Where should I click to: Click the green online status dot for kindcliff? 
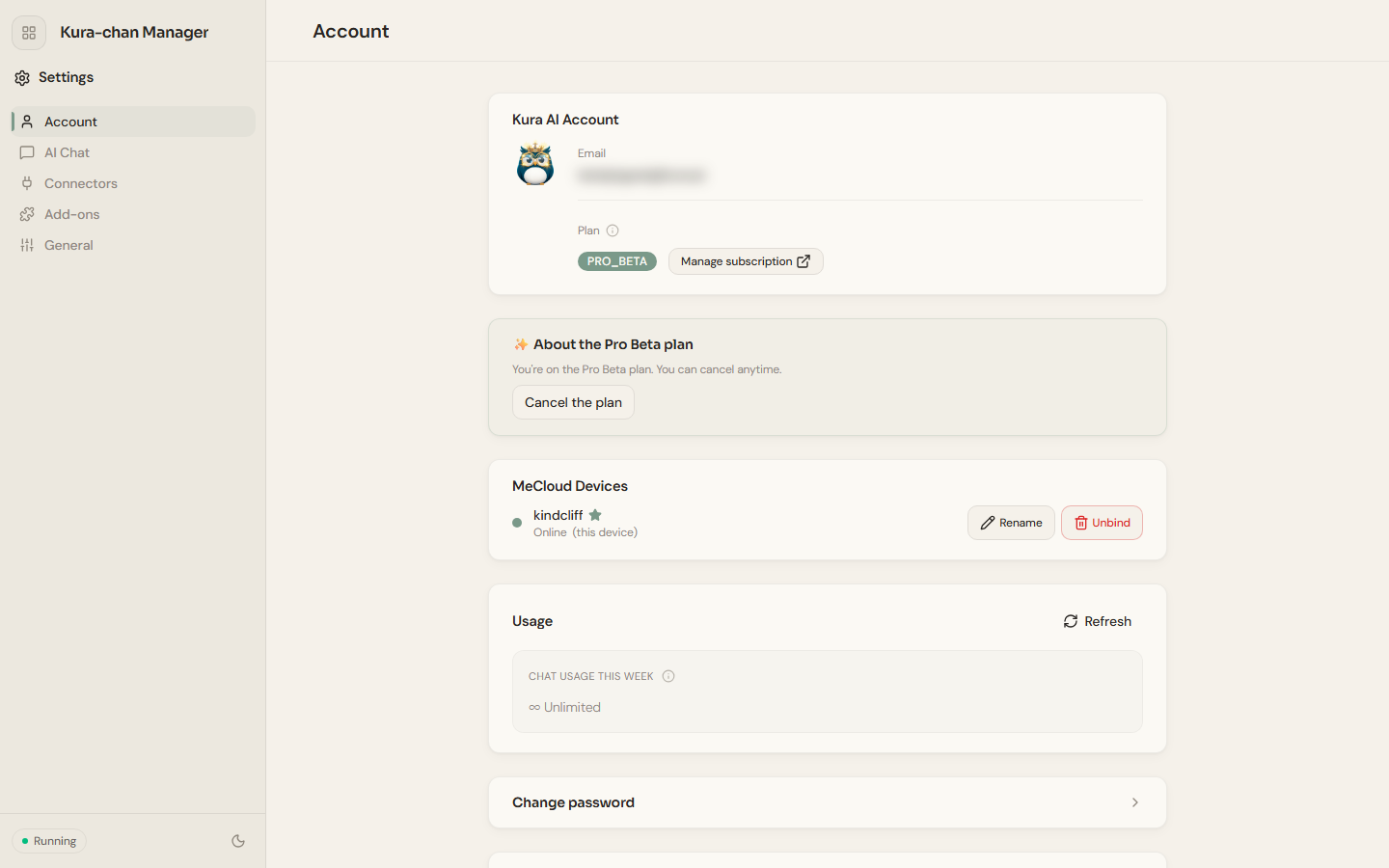517,523
